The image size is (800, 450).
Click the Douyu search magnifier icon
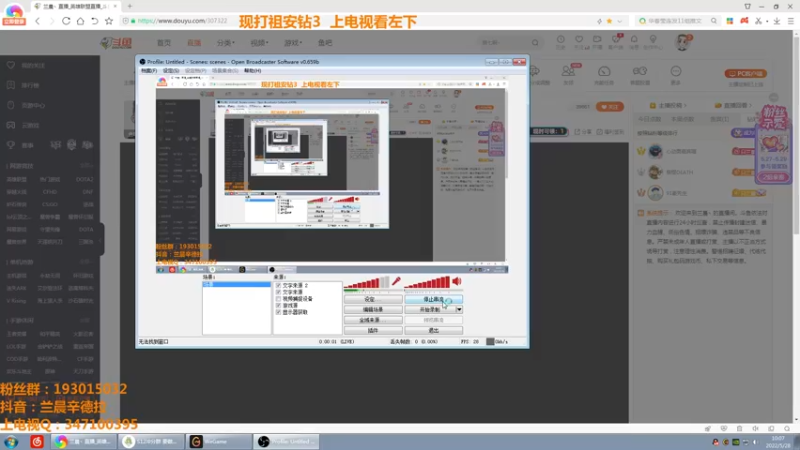(535, 43)
